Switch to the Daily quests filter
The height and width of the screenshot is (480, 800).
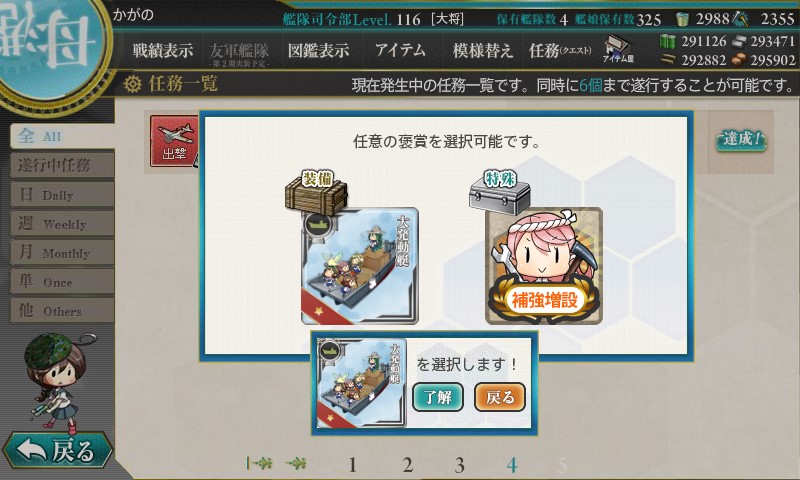pyautogui.click(x=62, y=194)
